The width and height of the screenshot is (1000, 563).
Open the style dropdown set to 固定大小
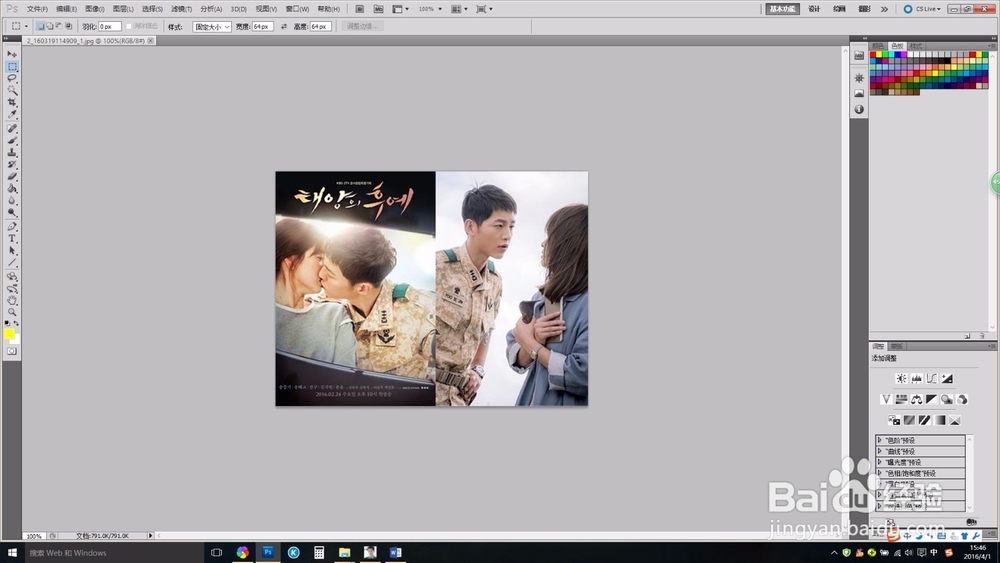click(x=212, y=27)
